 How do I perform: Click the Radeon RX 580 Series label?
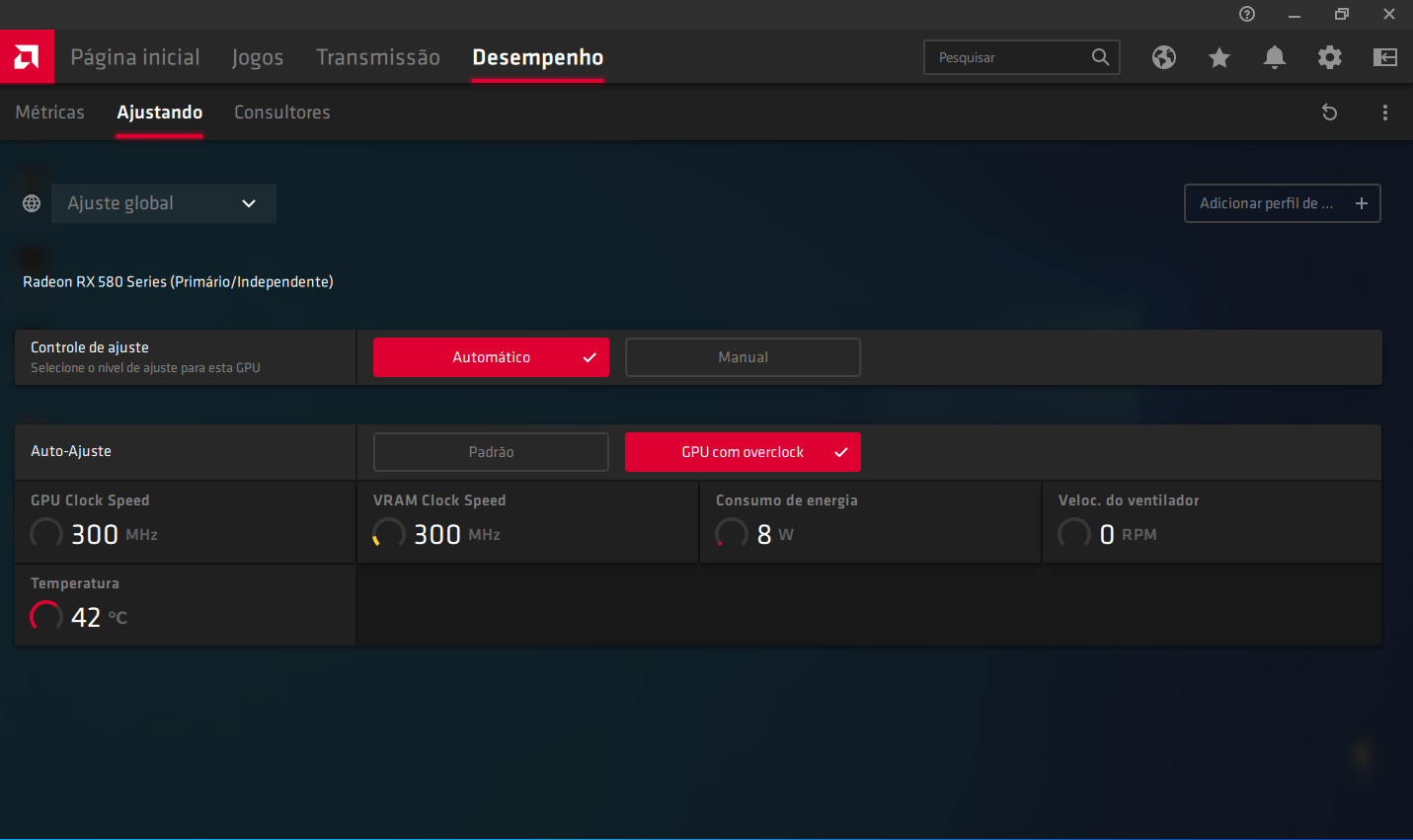[178, 282]
